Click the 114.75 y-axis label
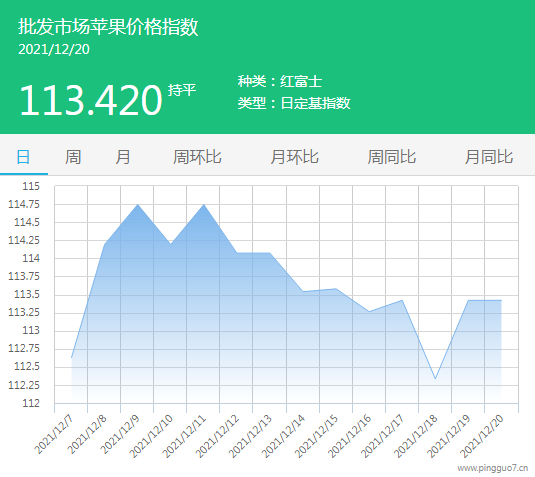 (x=24, y=204)
